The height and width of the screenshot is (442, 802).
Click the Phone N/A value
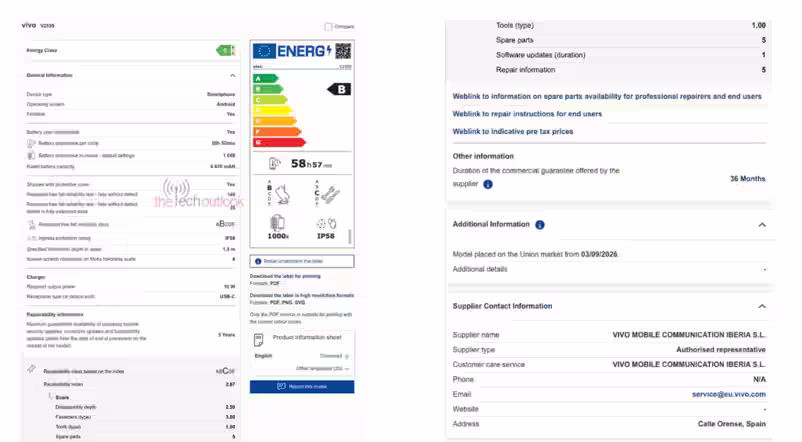(x=760, y=380)
